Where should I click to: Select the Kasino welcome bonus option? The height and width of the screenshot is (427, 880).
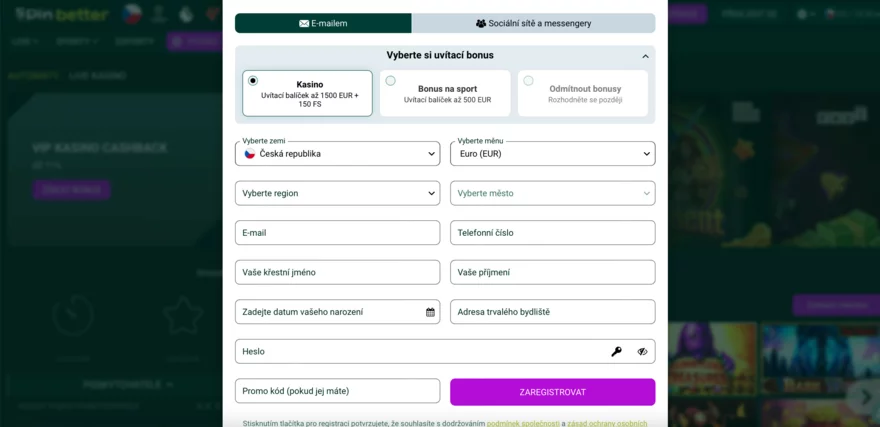click(253, 81)
